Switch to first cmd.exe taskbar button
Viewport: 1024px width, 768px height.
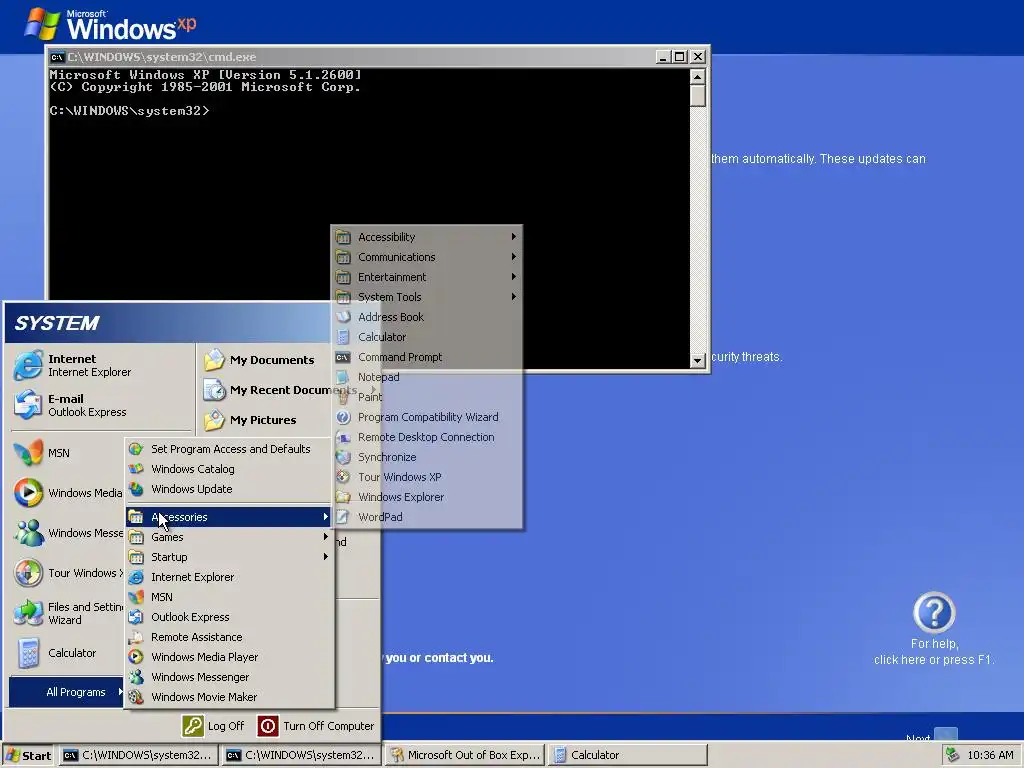137,756
